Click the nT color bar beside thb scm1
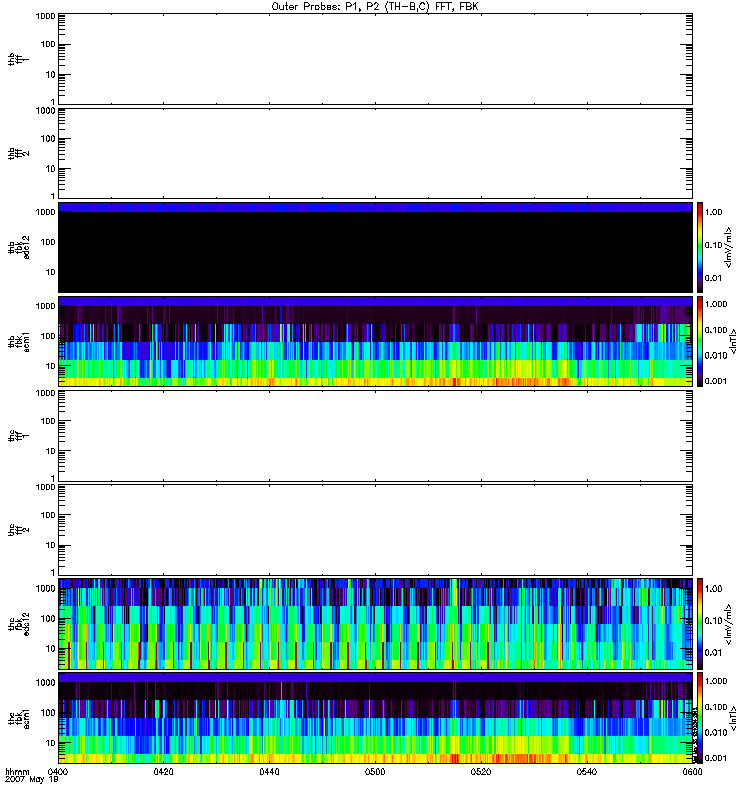The width and height of the screenshot is (750, 800). tap(702, 341)
